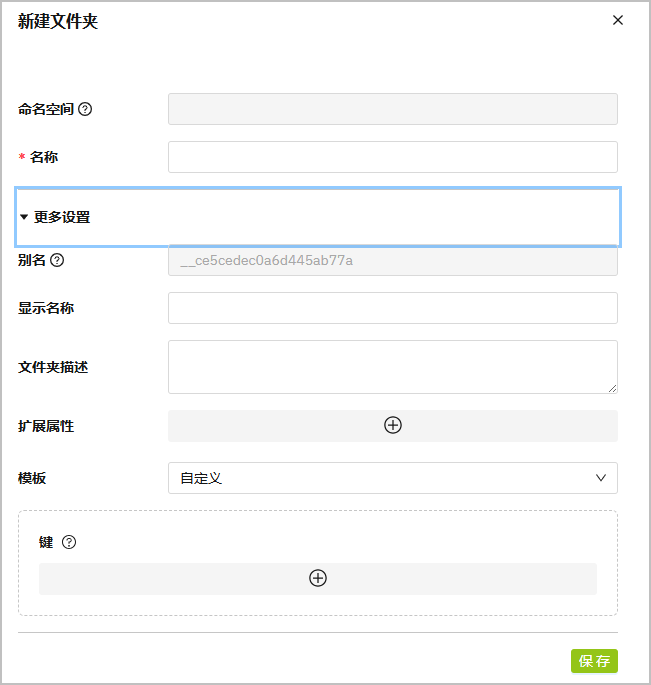Click the 模板 label
The height and width of the screenshot is (685, 651).
[32, 478]
